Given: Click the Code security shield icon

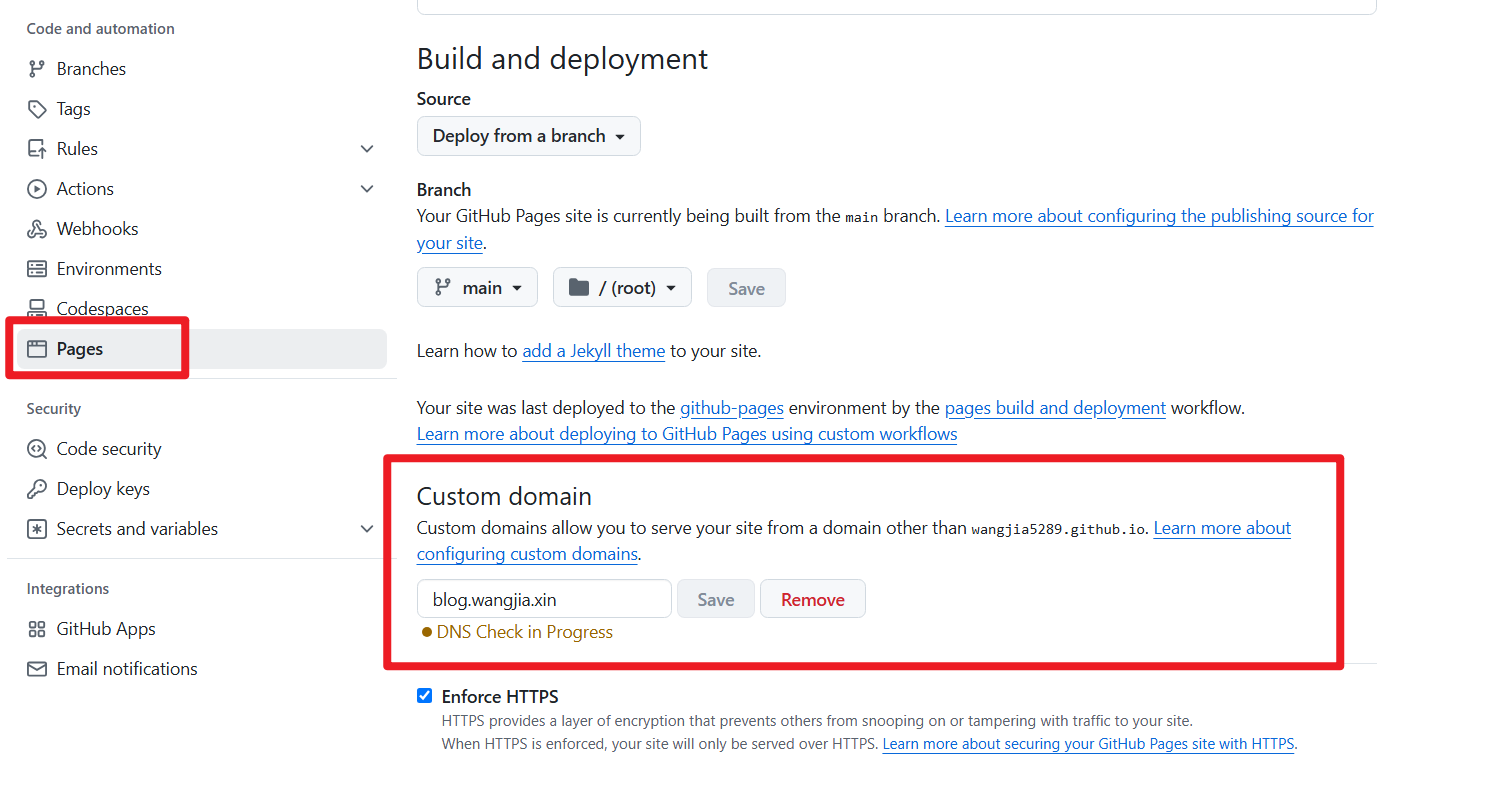Looking at the screenshot, I should pyautogui.click(x=37, y=449).
